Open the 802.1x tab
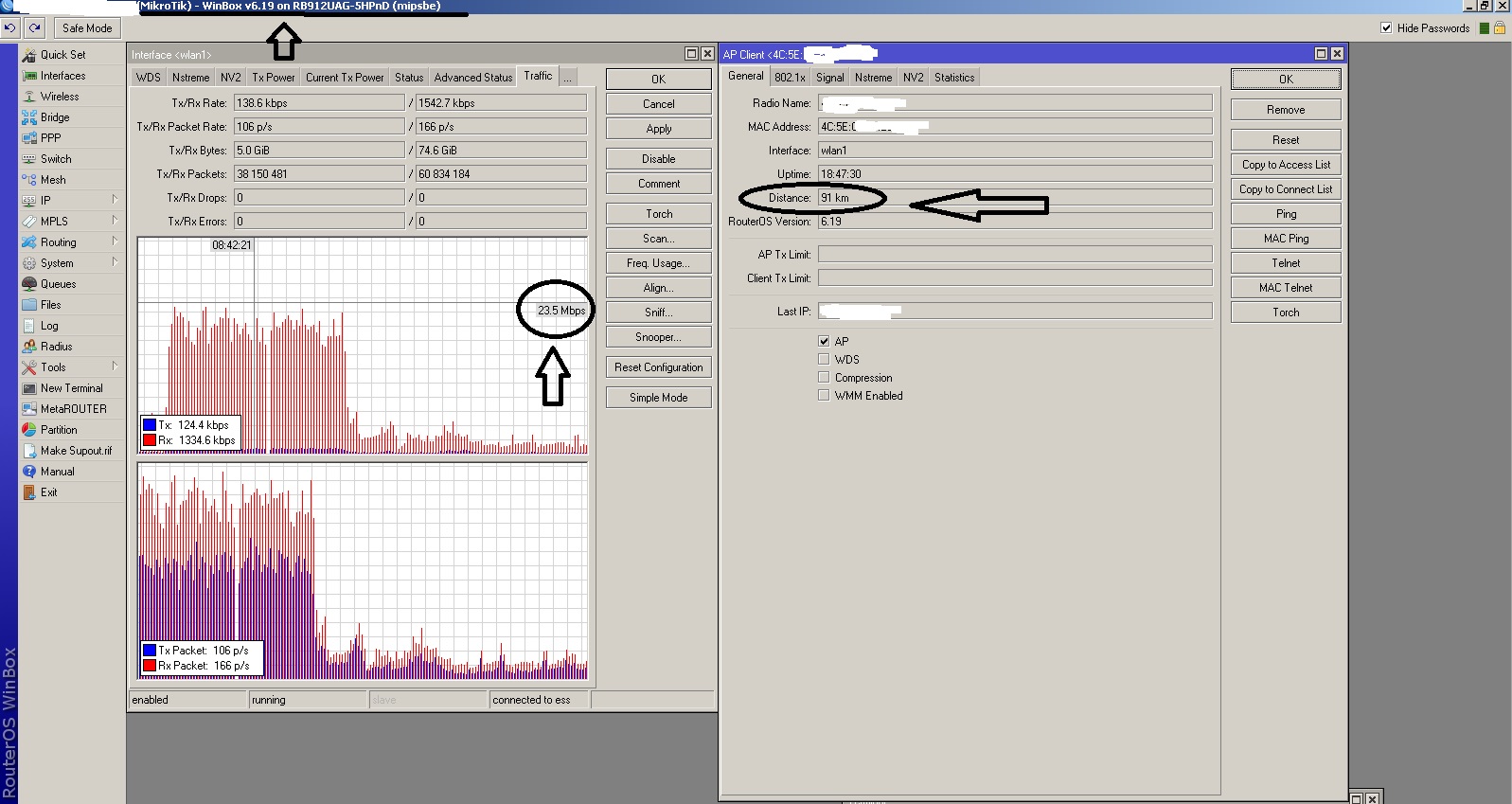Screen dimensions: 1512x804 (790, 78)
